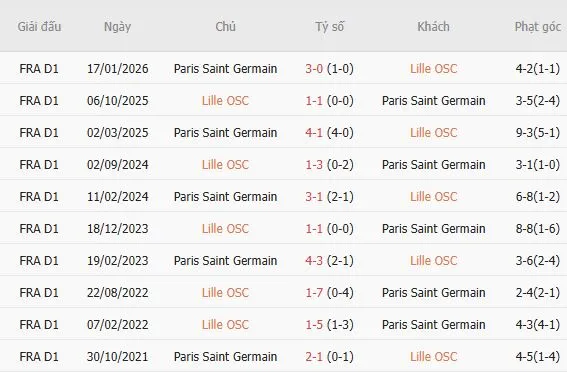Open the 1-3 (0-2) score result
The image size is (567, 372).
point(329,164)
